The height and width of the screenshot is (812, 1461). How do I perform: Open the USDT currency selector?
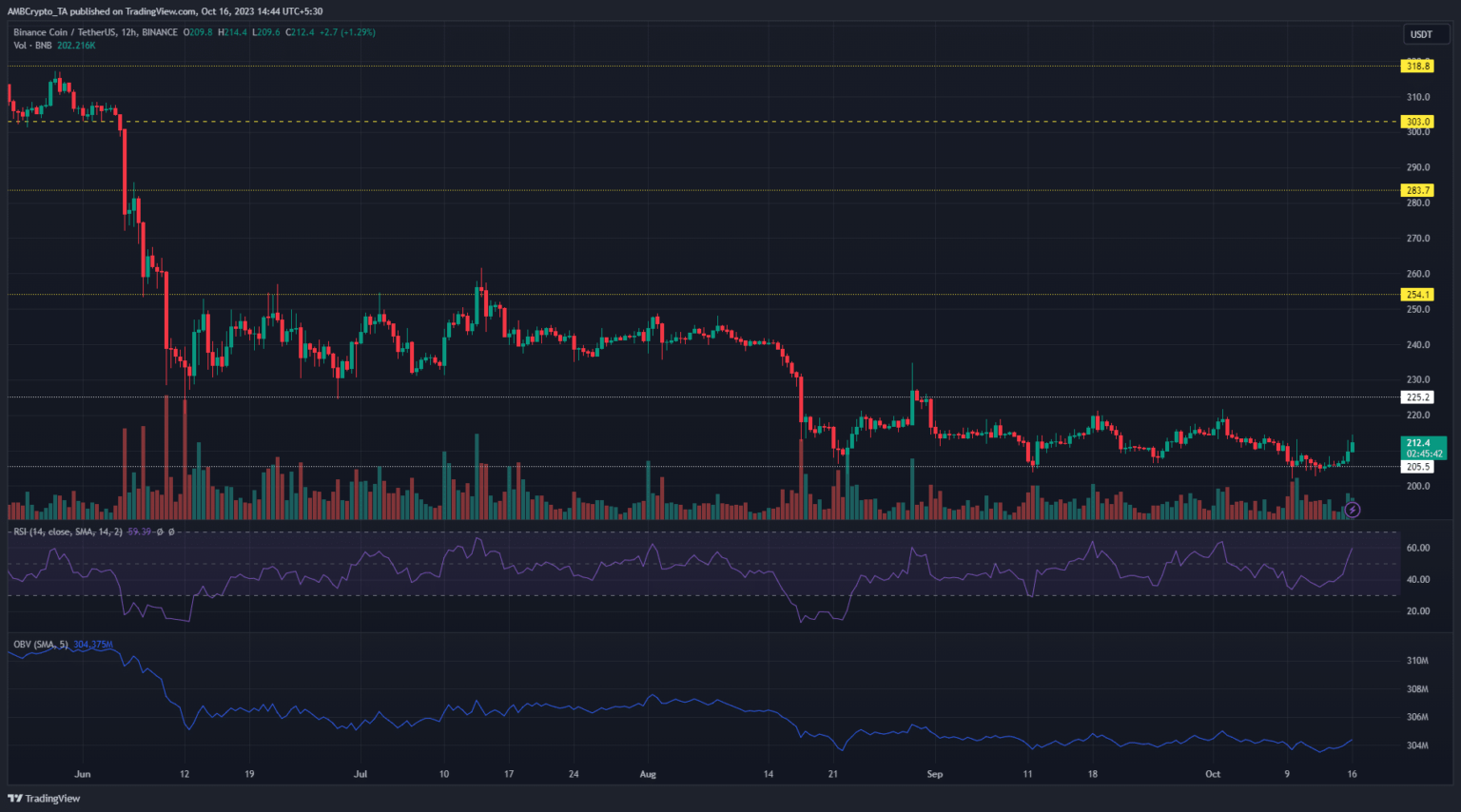(1421, 34)
